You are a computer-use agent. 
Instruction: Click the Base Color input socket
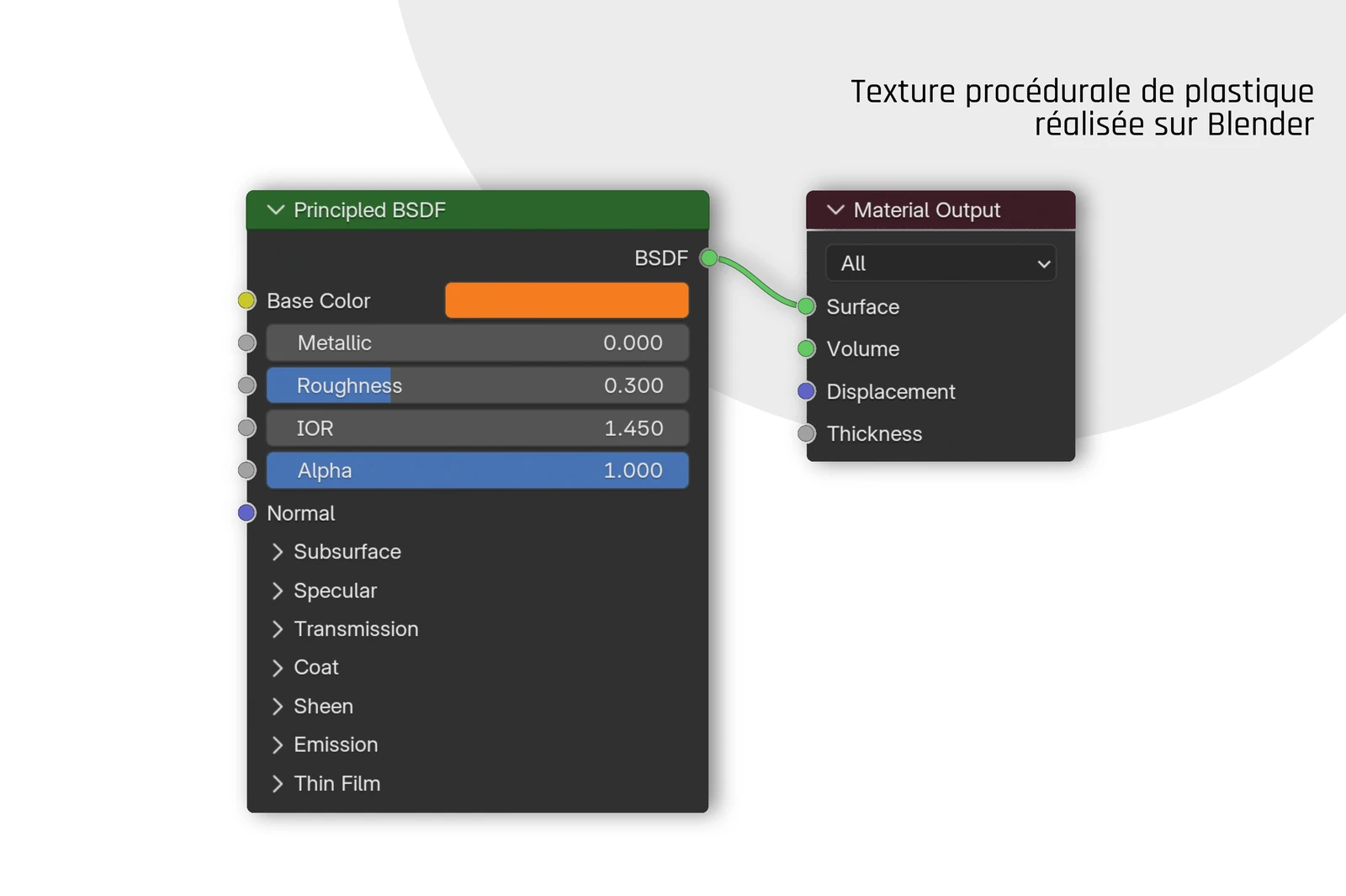pyautogui.click(x=246, y=300)
